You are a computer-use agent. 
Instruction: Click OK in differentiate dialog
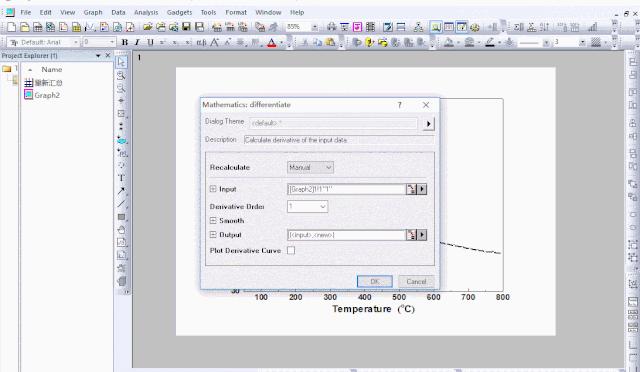click(x=375, y=281)
